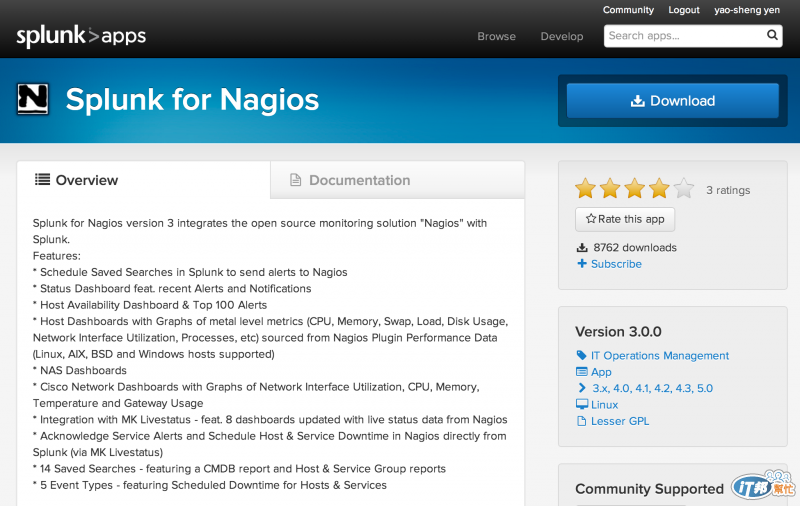Click the 3 ratings text
Viewport: 800px width, 506px height.
point(728,190)
